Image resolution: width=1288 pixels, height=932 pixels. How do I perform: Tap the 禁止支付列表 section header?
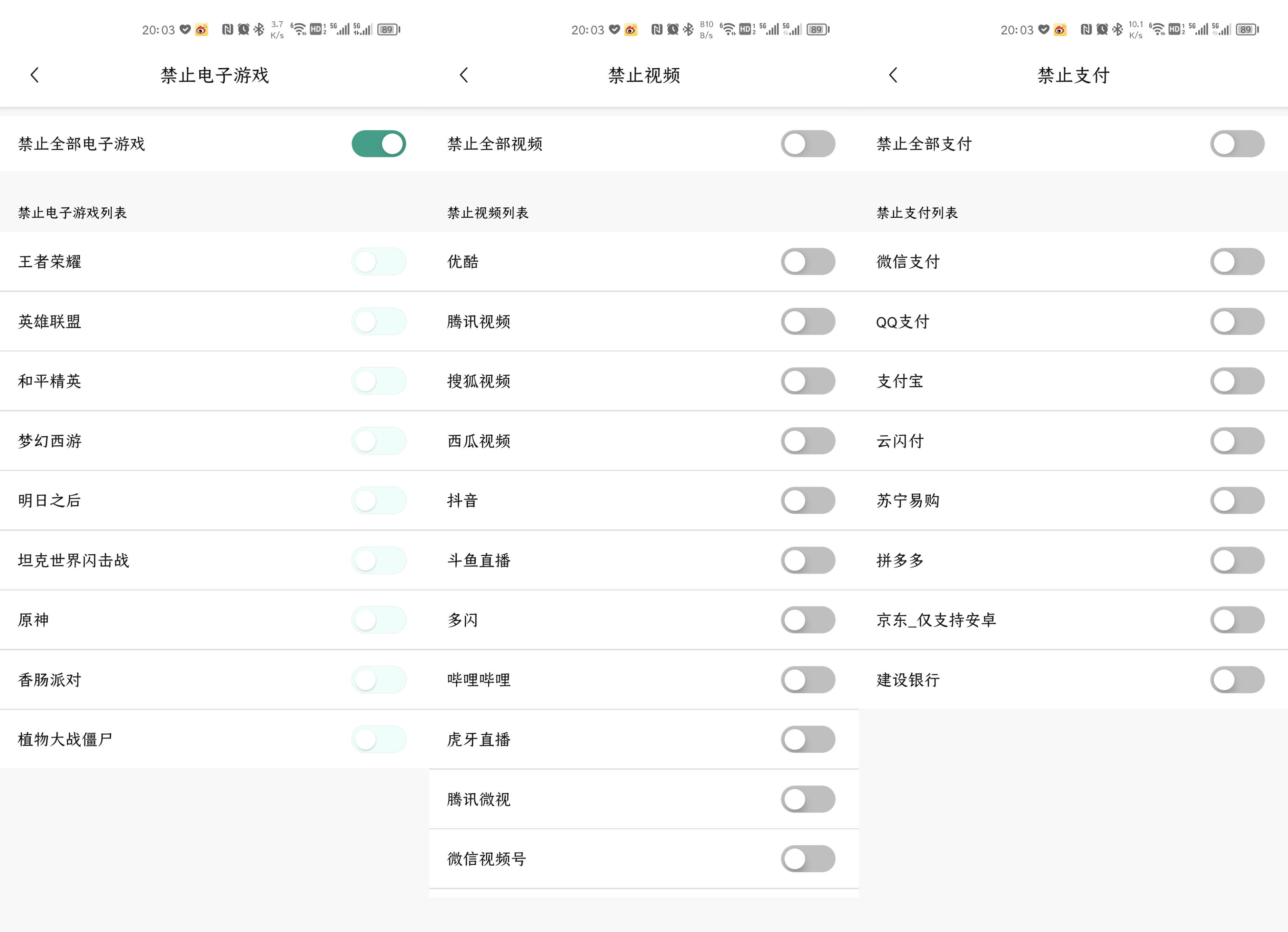[917, 213]
